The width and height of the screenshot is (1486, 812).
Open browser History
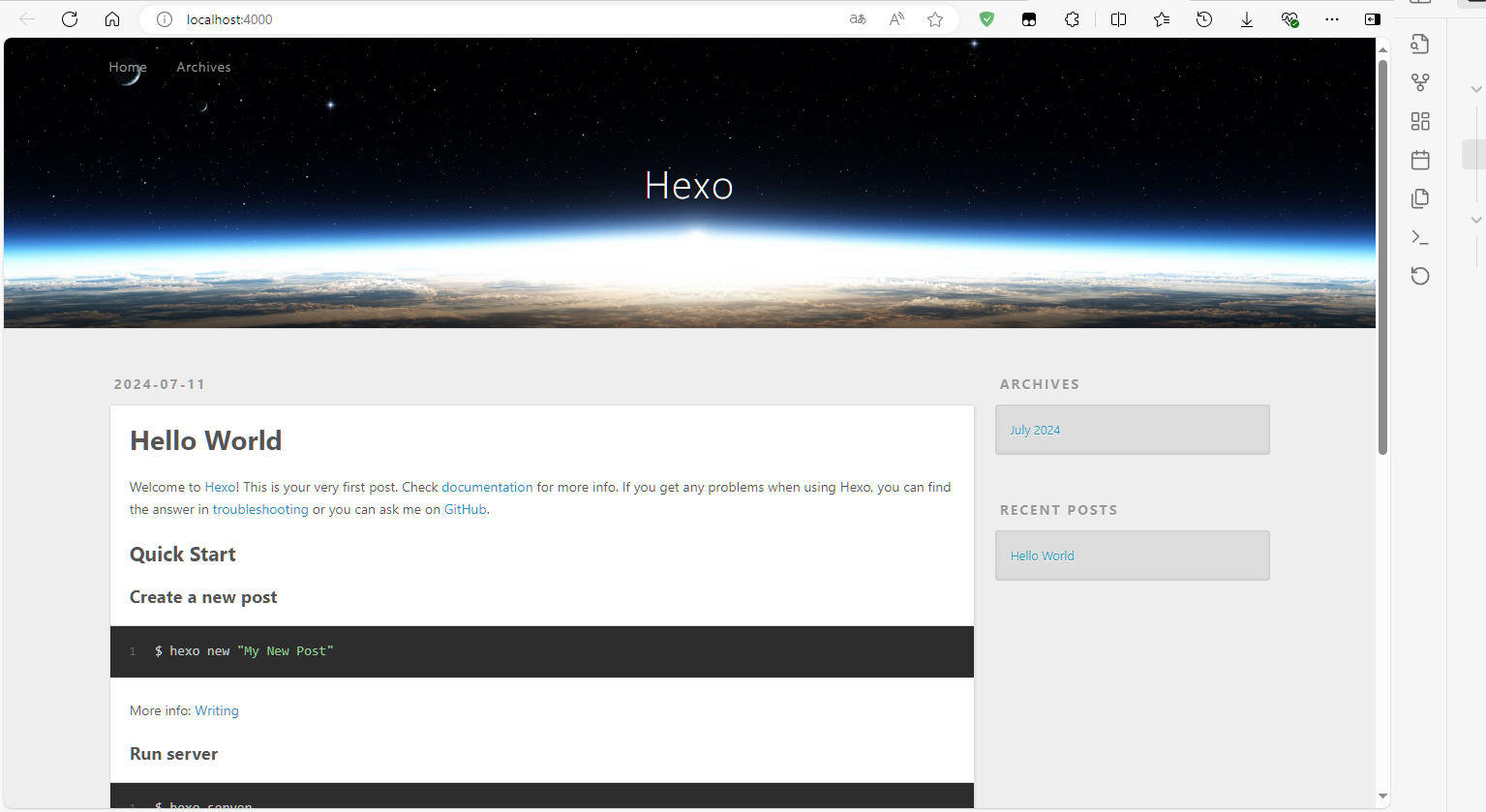tap(1204, 19)
